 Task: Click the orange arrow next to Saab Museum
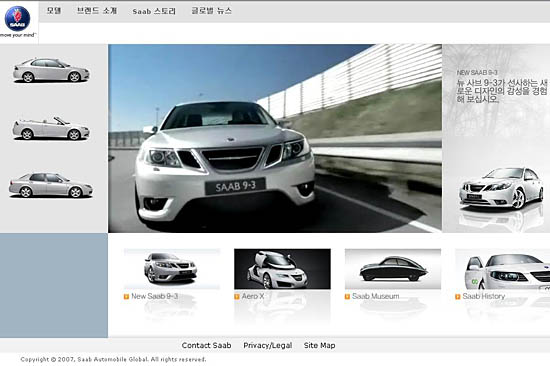pyautogui.click(x=347, y=297)
